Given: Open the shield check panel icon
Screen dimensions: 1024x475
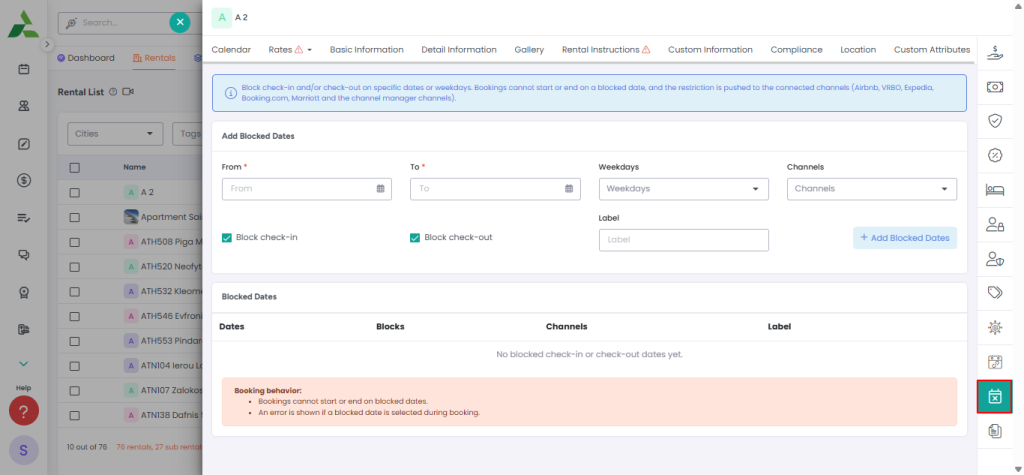Looking at the screenshot, I should [x=994, y=121].
